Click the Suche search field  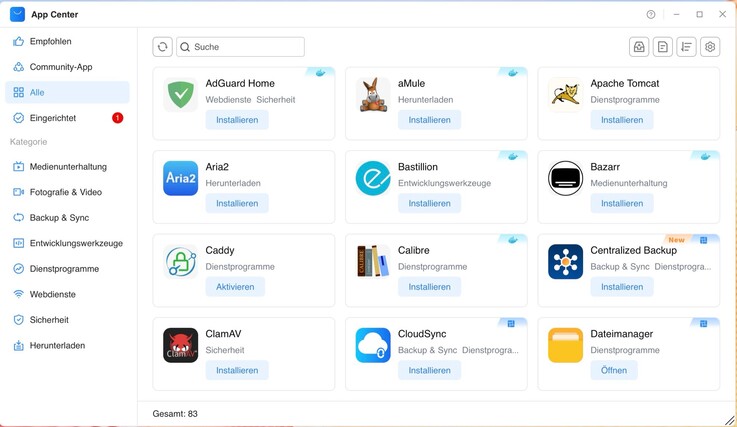(240, 47)
